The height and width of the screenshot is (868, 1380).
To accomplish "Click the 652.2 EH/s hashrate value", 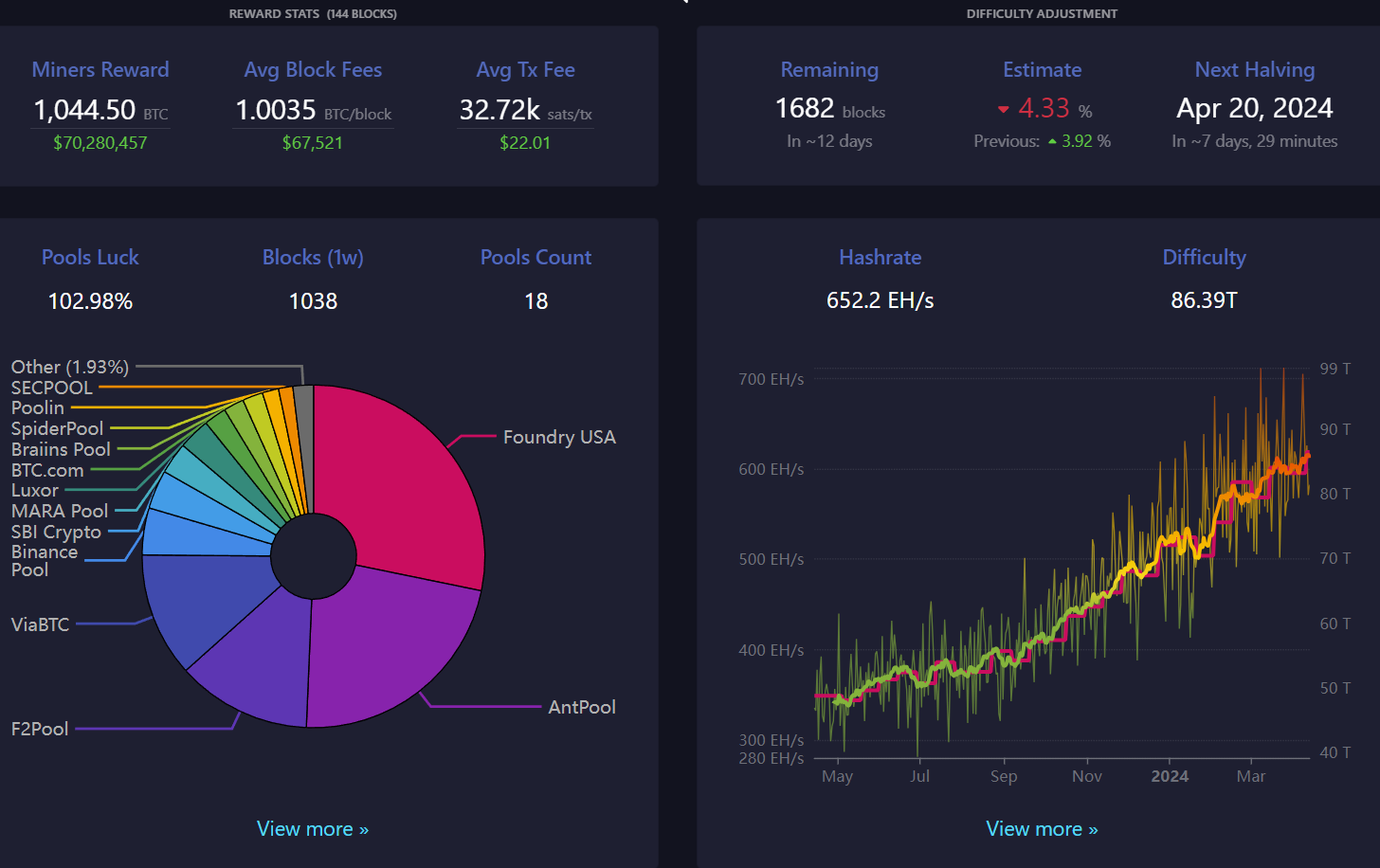I will click(x=880, y=300).
